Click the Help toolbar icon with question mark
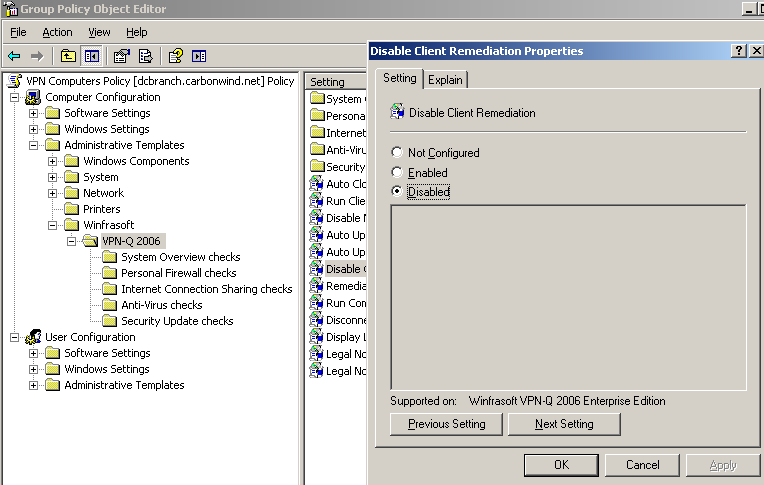The height and width of the screenshot is (485, 764). click(x=175, y=57)
